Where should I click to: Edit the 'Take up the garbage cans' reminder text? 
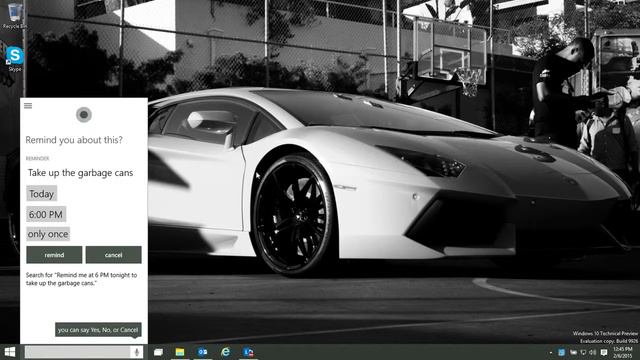[x=80, y=173]
